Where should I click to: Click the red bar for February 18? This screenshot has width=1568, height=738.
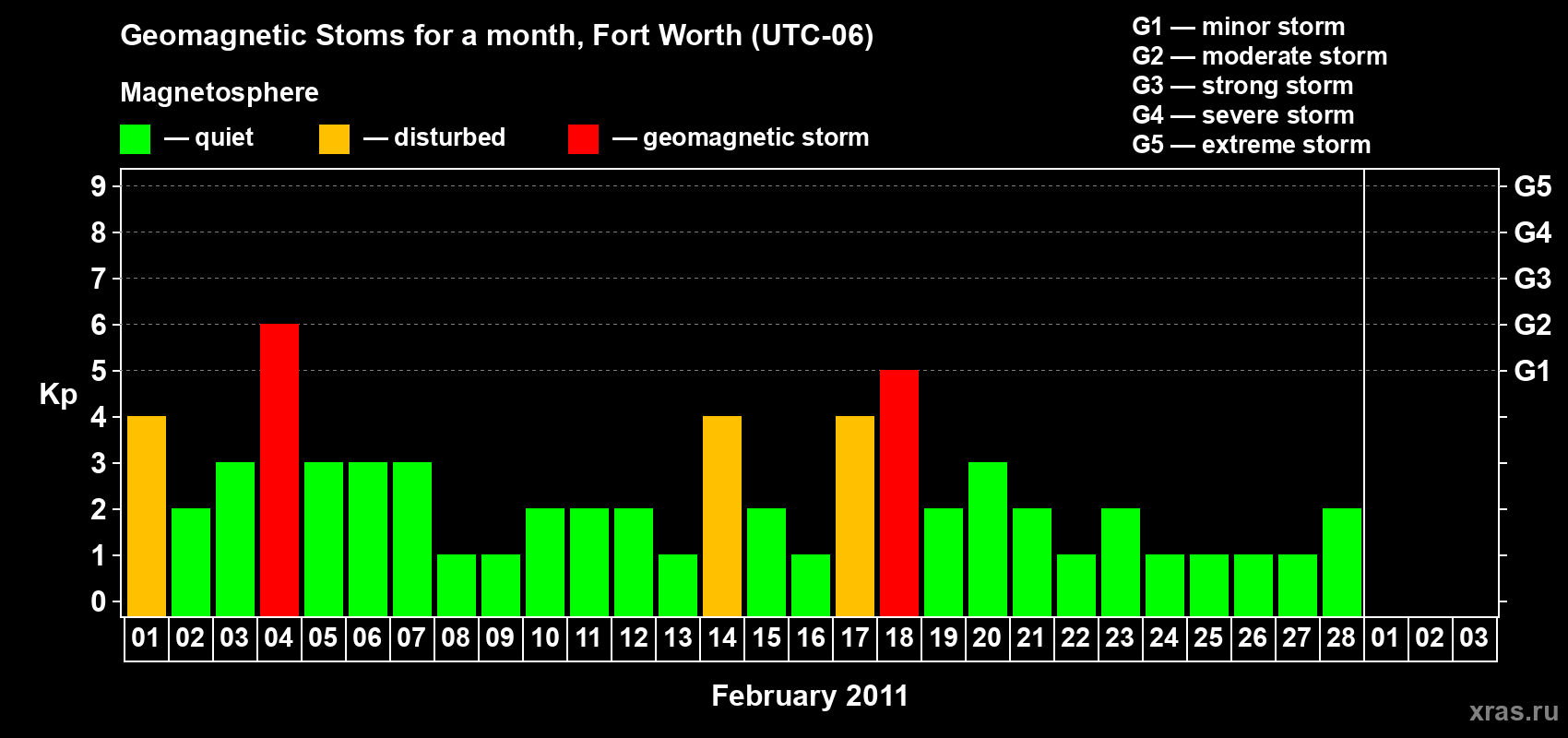[899, 494]
